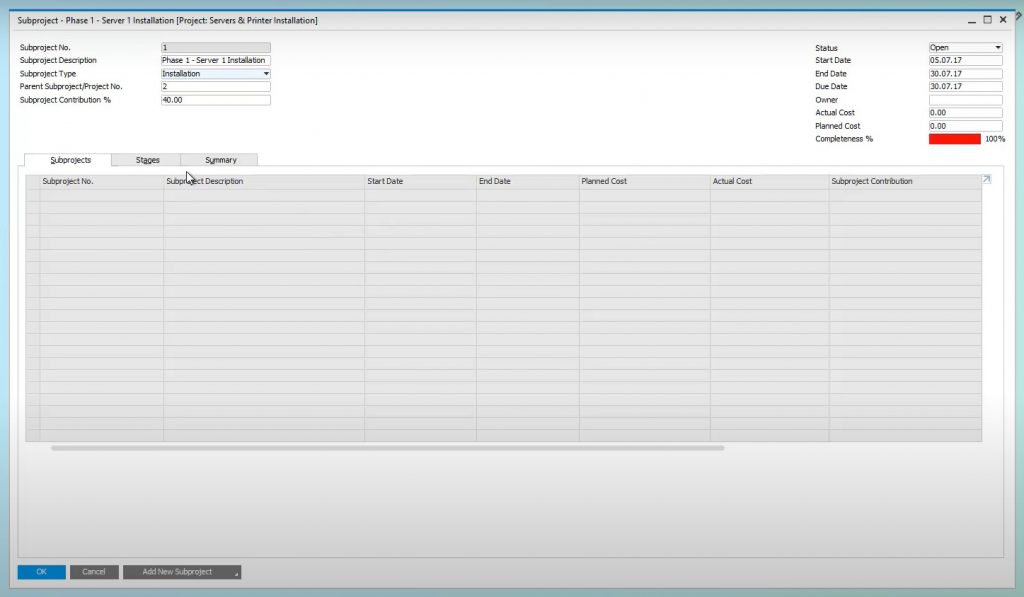Select the Subprojects tab
1024x597 pixels.
pos(70,159)
